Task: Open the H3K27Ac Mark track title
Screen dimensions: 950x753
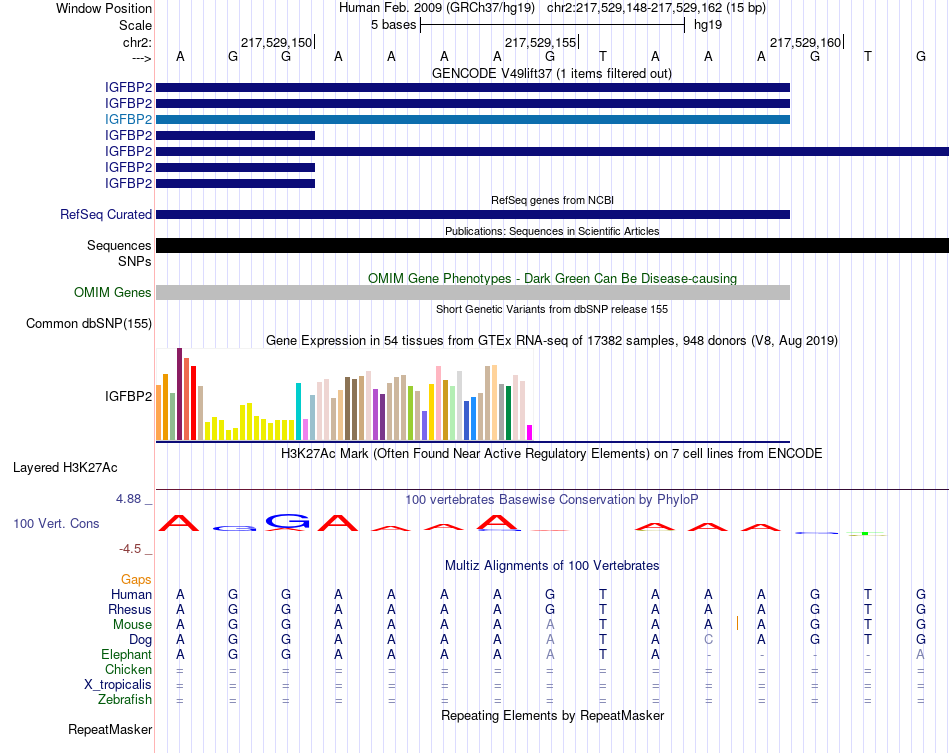Action: click(551, 454)
